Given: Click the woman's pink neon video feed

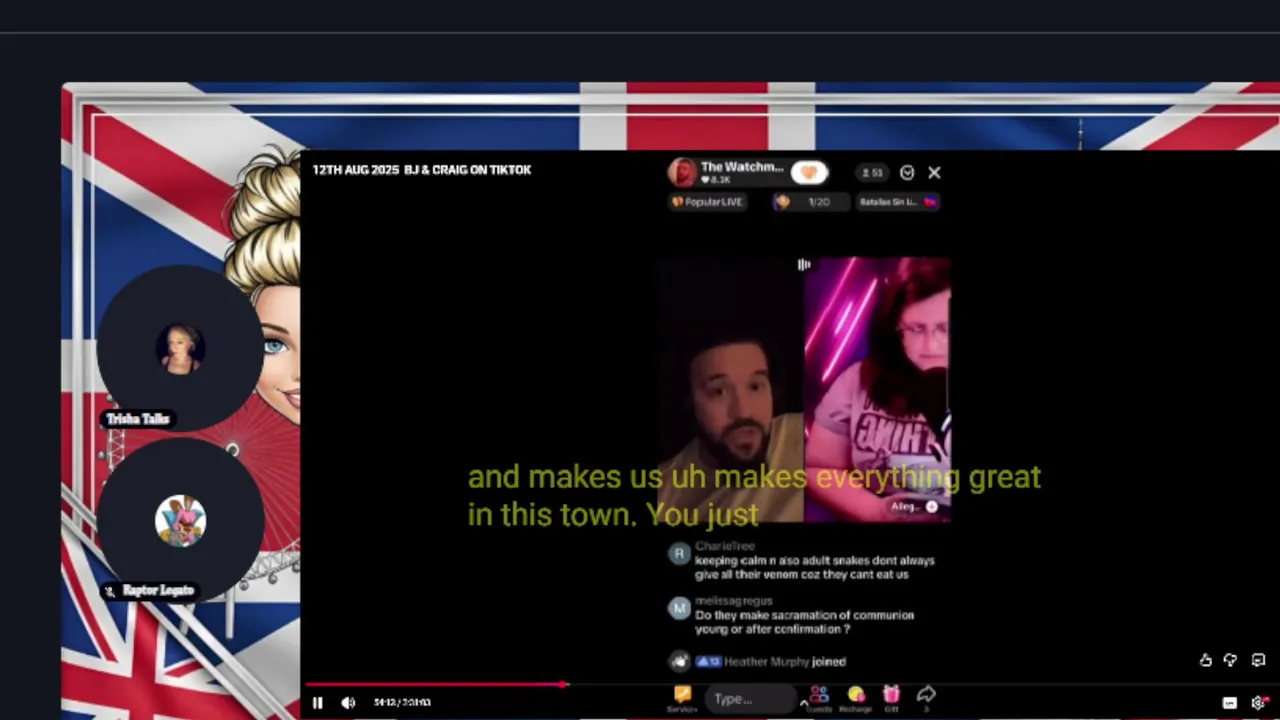Looking at the screenshot, I should click(877, 390).
